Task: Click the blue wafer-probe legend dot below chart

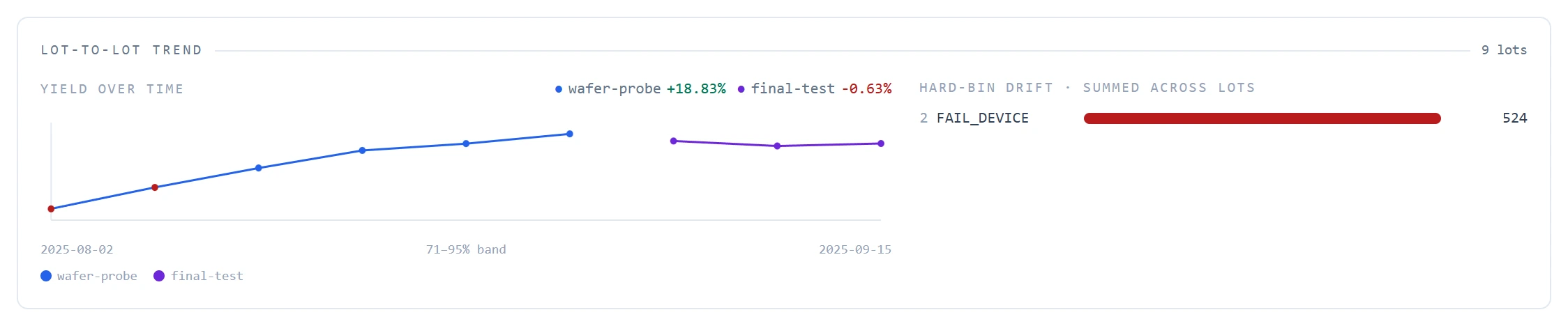Action: coord(46,276)
